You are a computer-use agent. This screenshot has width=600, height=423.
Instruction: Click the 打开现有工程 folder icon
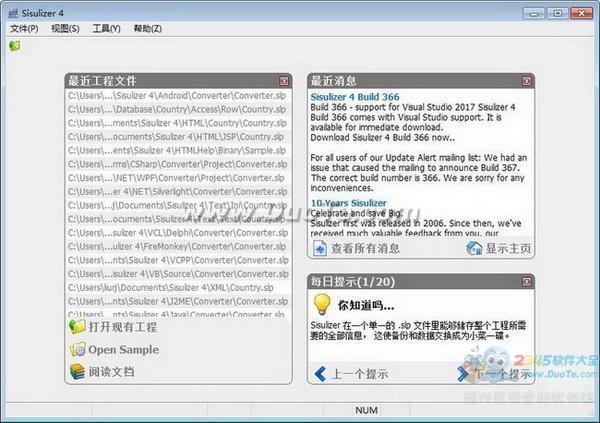77,327
